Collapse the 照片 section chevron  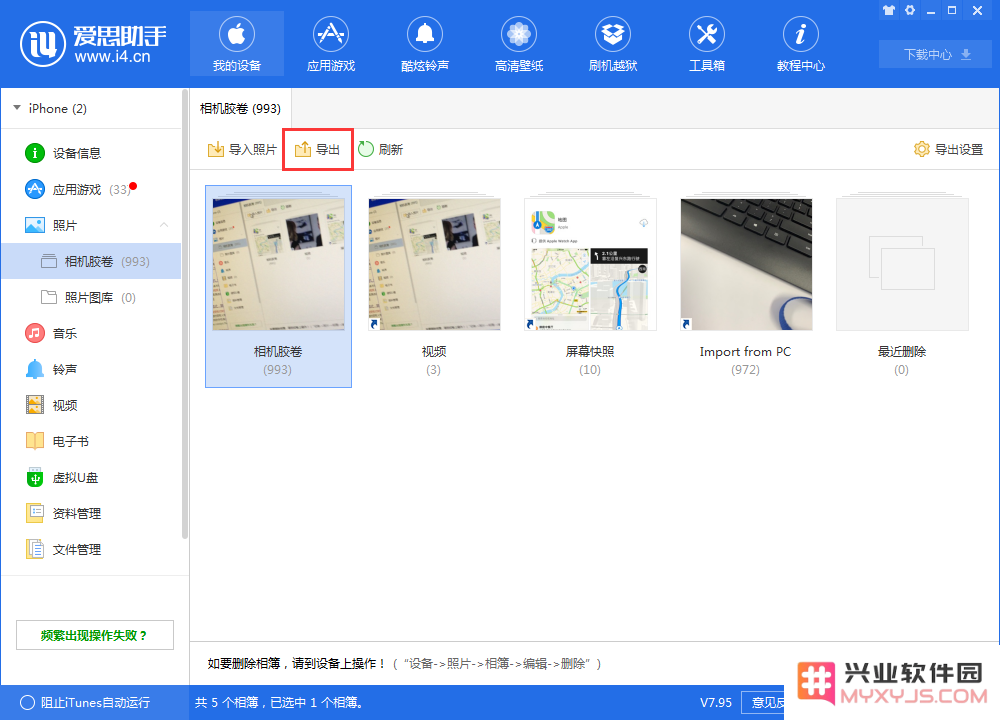(x=164, y=225)
